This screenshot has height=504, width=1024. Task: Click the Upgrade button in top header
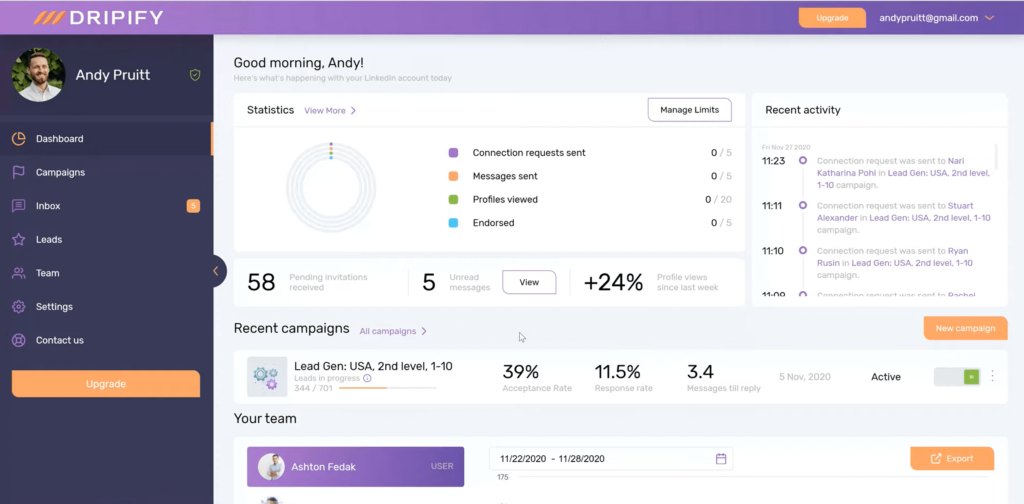[x=832, y=18]
